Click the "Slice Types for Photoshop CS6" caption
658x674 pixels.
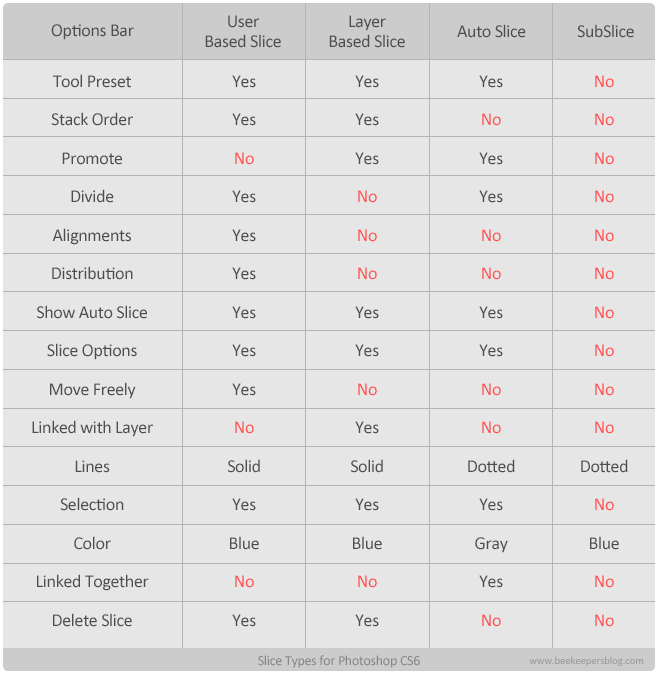pos(339,661)
